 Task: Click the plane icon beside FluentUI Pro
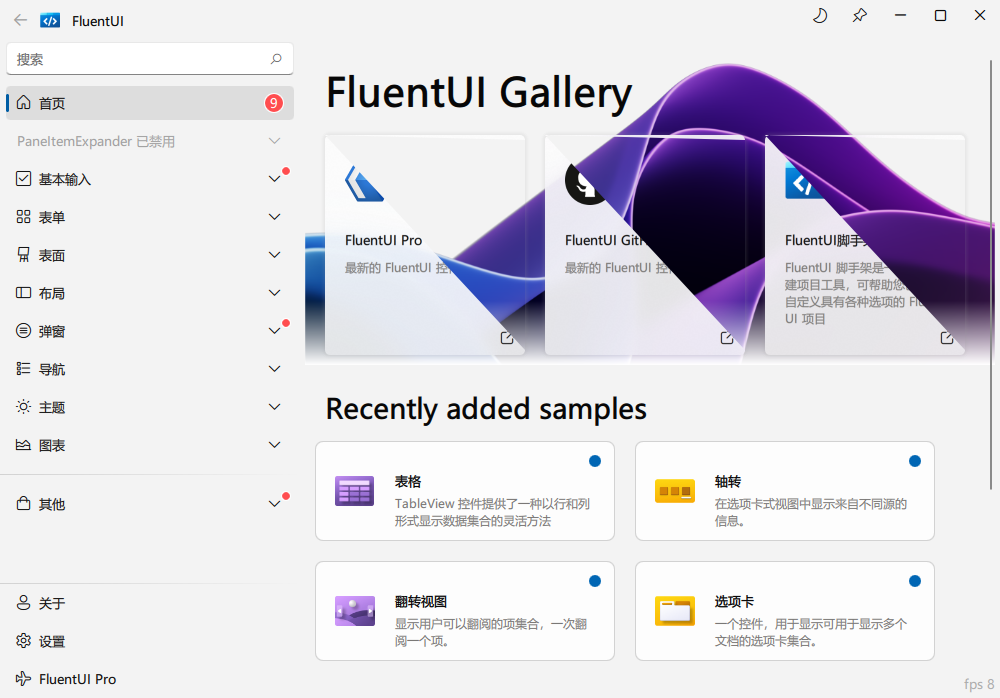click(24, 679)
